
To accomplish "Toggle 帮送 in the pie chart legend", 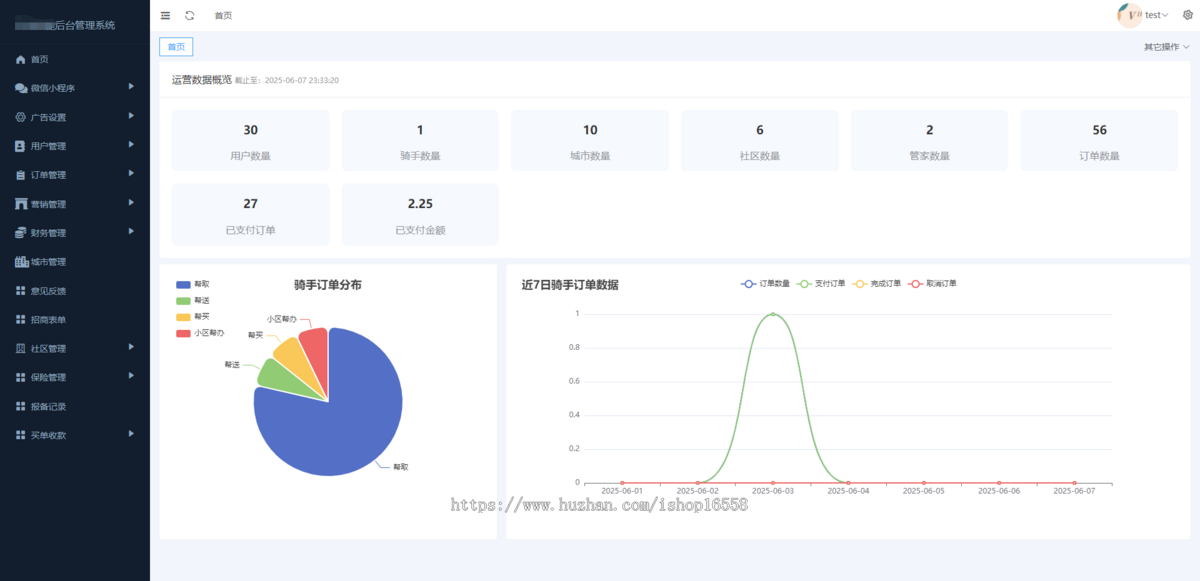I will coord(193,301).
